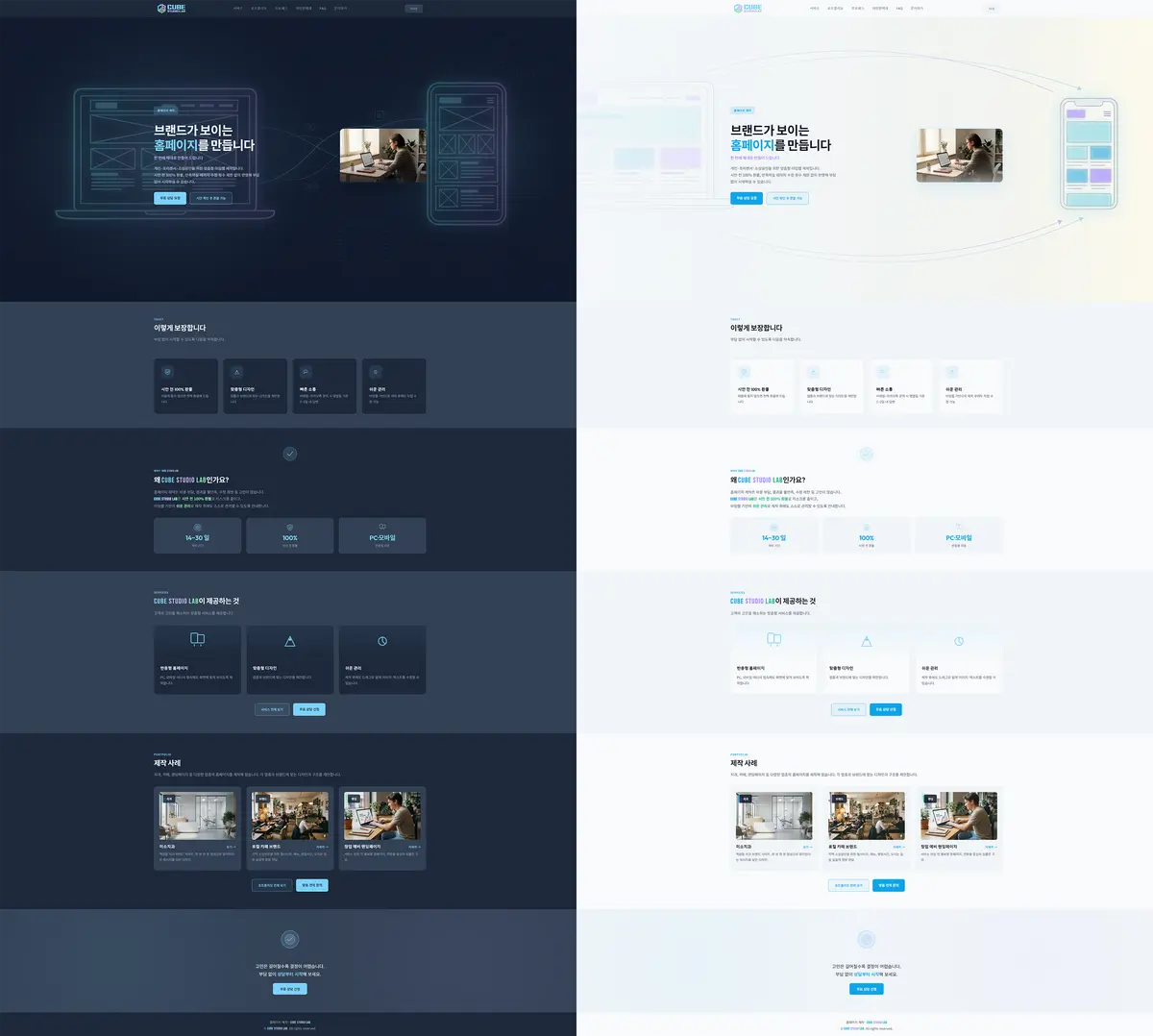Select first nav item 서비스 in dark header
The image size is (1153, 1036).
[237, 9]
